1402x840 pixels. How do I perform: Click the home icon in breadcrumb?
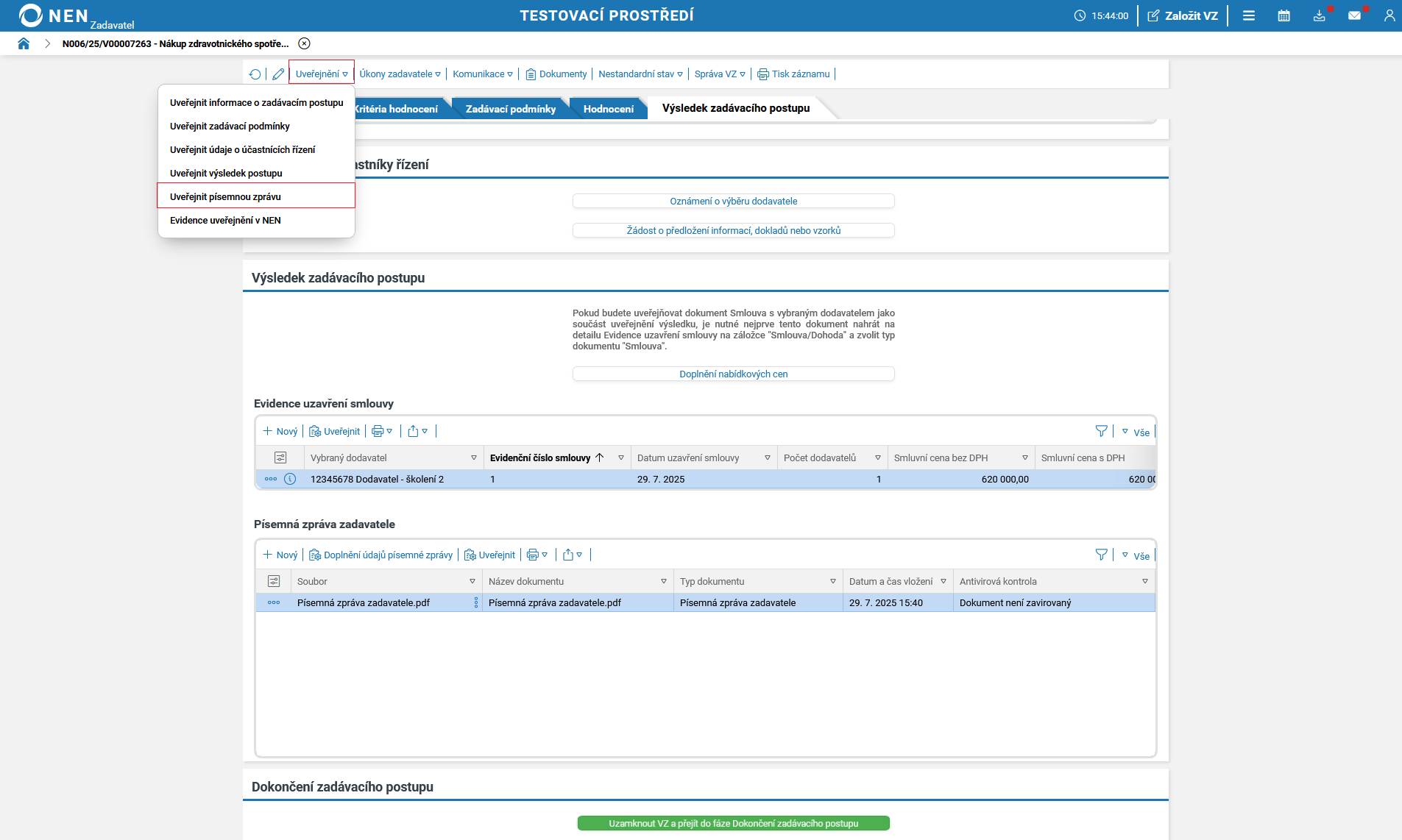24,43
